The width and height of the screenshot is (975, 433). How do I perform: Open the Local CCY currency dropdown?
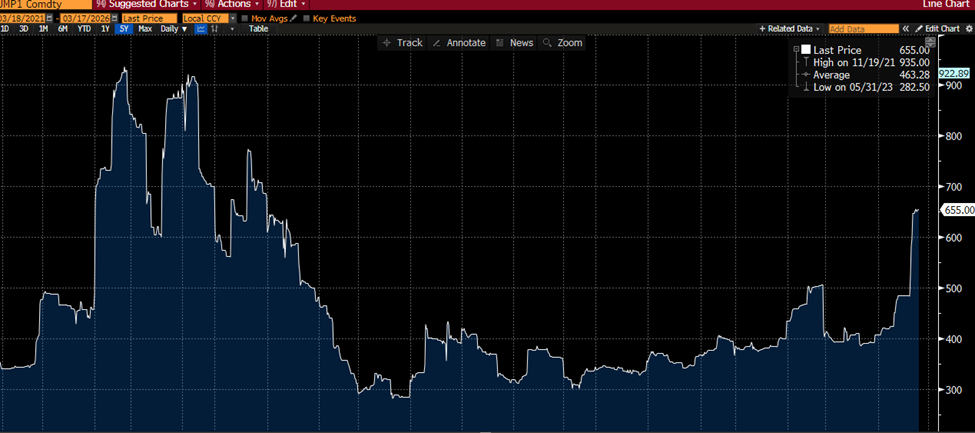[x=233, y=18]
